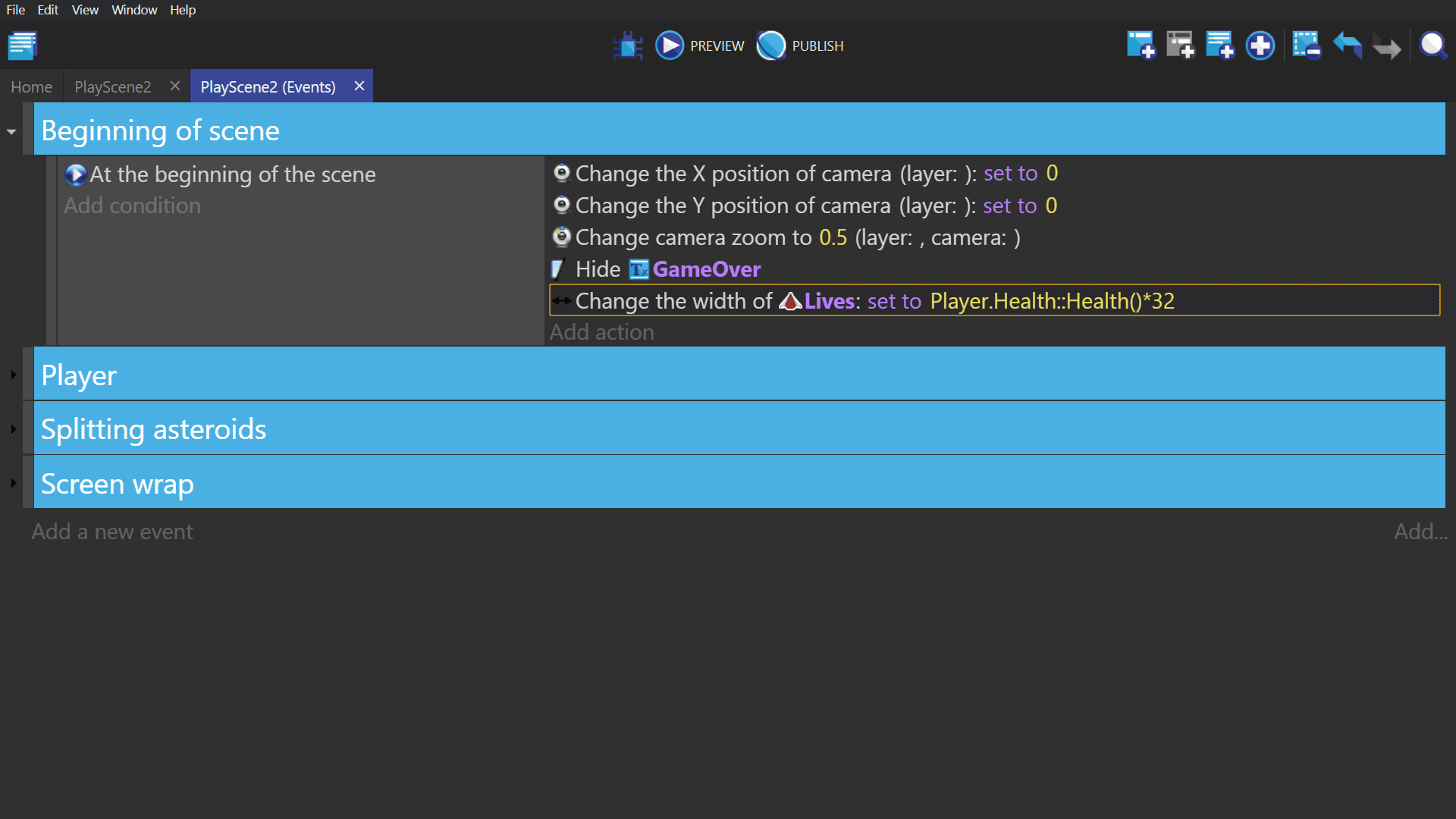Collapse the Beginning of scene group
The height and width of the screenshot is (819, 1456).
coord(11,131)
